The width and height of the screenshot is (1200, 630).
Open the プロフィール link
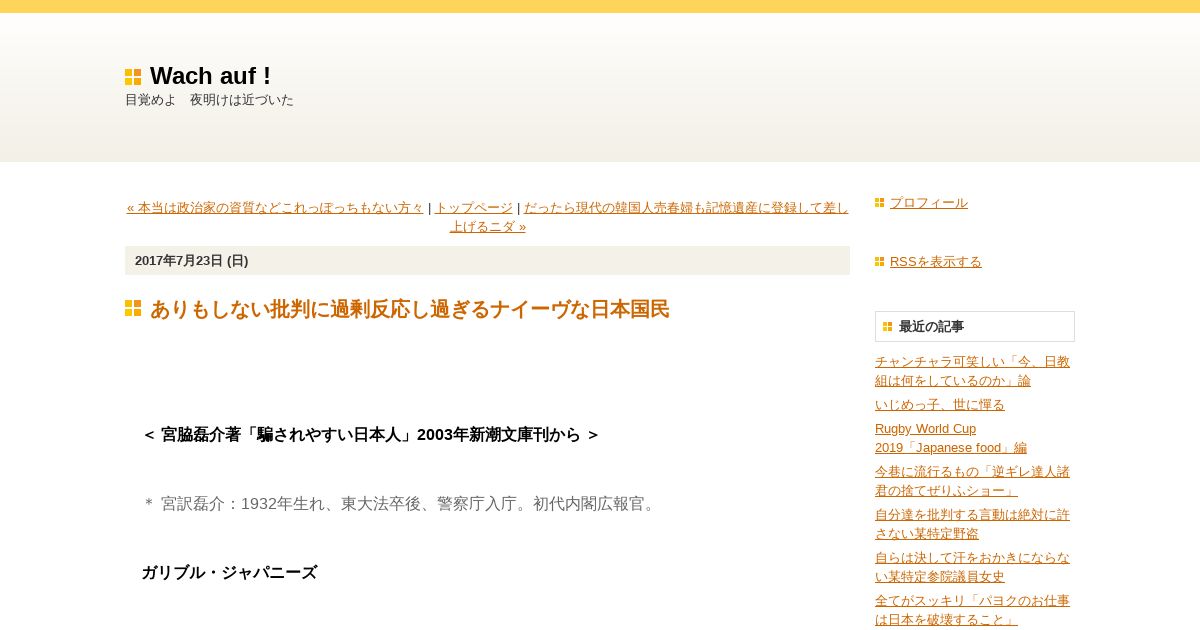[929, 203]
